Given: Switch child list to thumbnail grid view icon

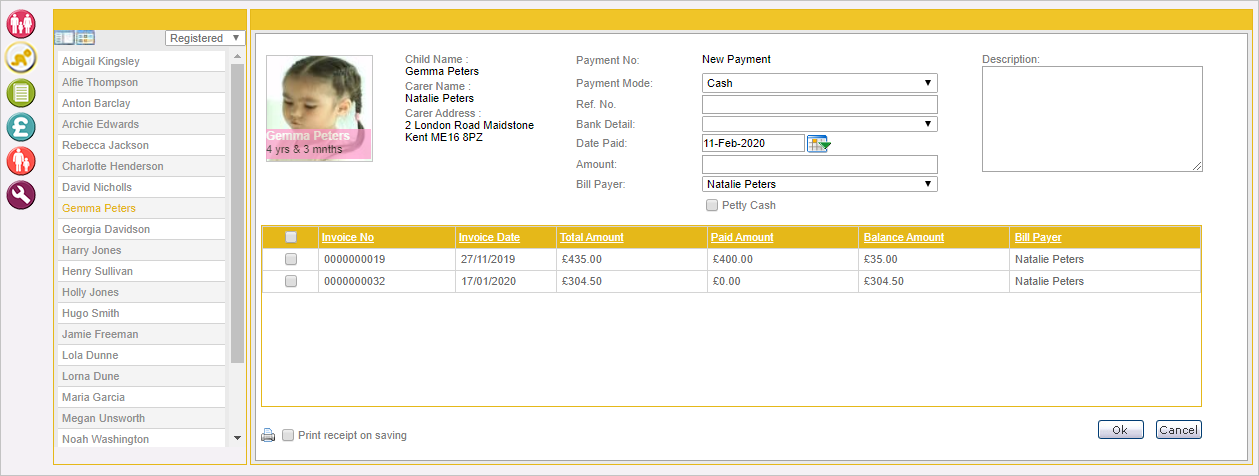Looking at the screenshot, I should pyautogui.click(x=85, y=38).
